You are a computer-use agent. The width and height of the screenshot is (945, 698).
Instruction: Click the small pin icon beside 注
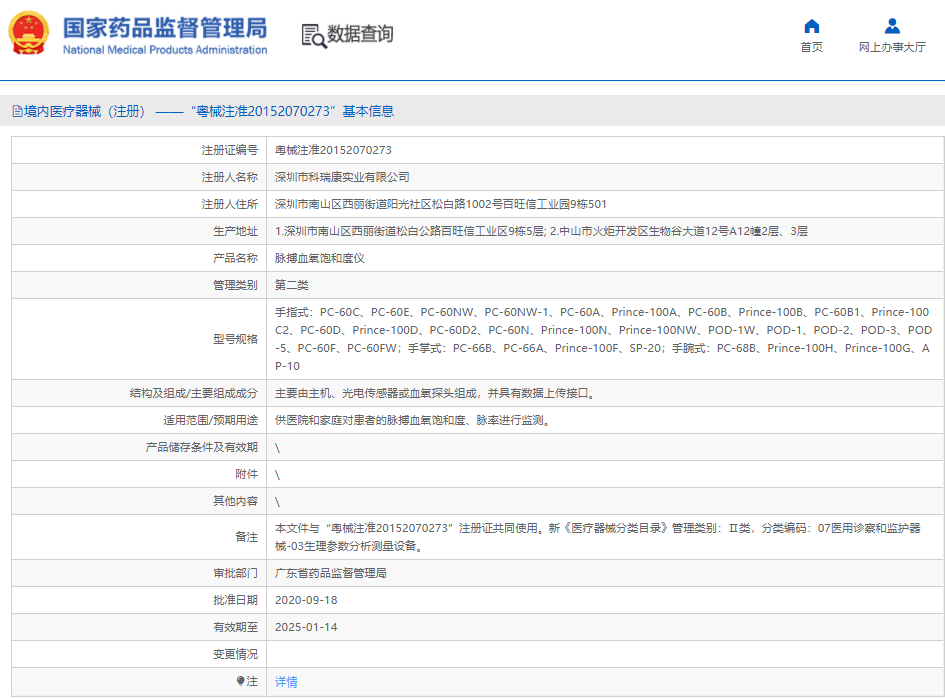240,681
